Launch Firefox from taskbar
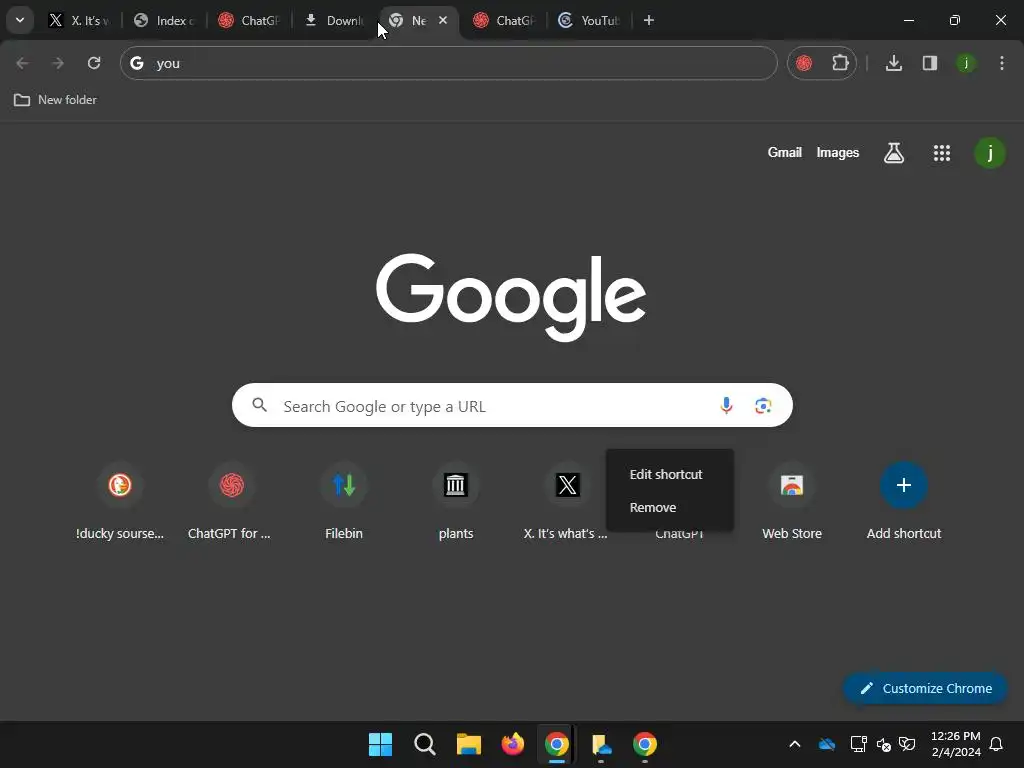 (513, 744)
